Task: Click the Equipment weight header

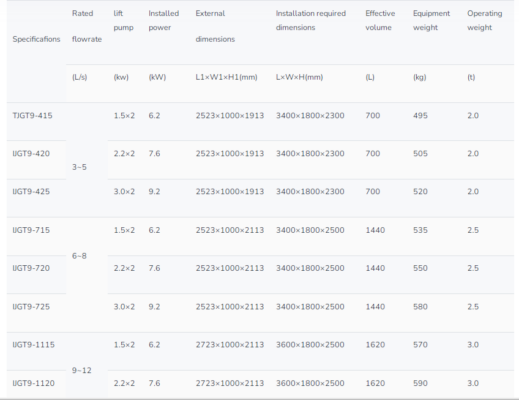Action: click(x=431, y=20)
